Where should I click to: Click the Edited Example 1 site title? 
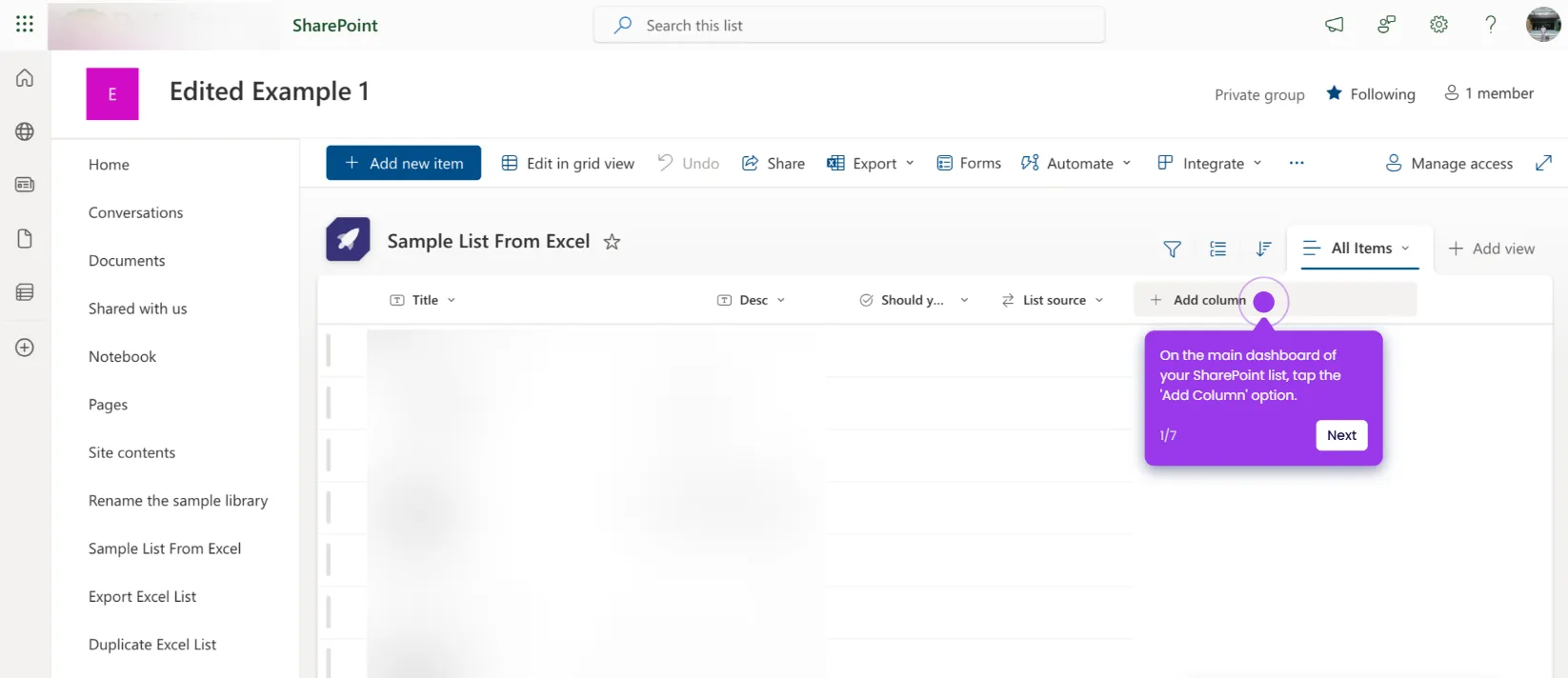pyautogui.click(x=270, y=91)
